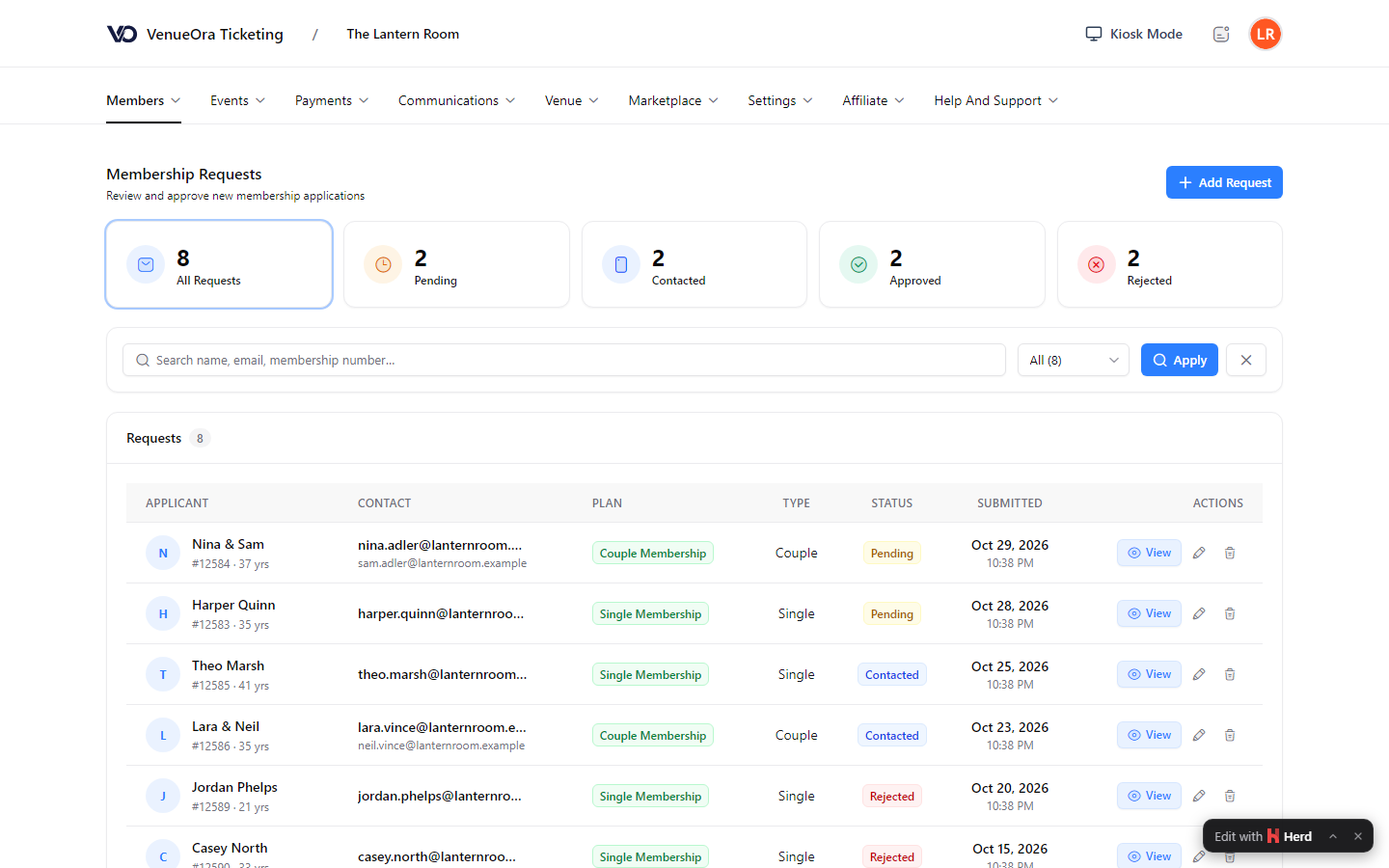
Task: Edit Nina & Sam request with pencil icon
Action: (1199, 553)
